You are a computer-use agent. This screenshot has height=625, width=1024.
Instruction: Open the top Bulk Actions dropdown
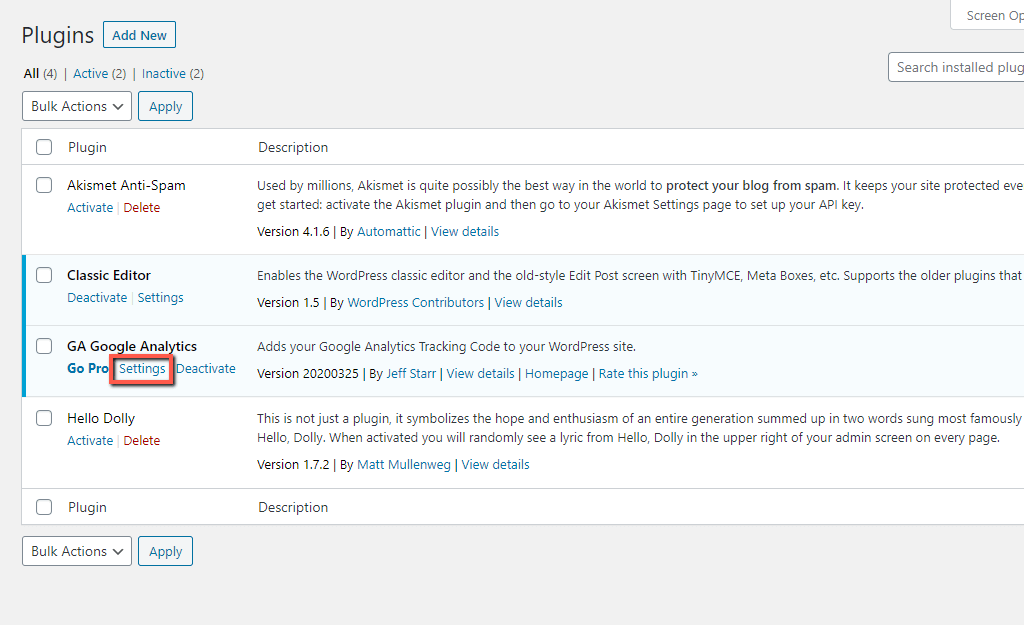tap(77, 106)
